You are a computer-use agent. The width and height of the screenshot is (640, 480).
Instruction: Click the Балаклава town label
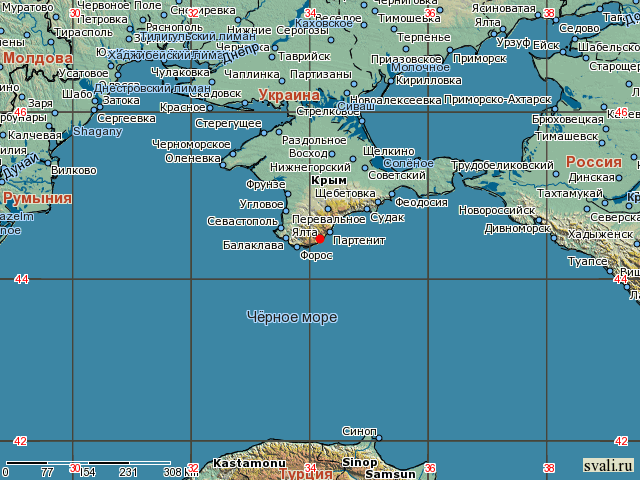pyautogui.click(x=252, y=244)
